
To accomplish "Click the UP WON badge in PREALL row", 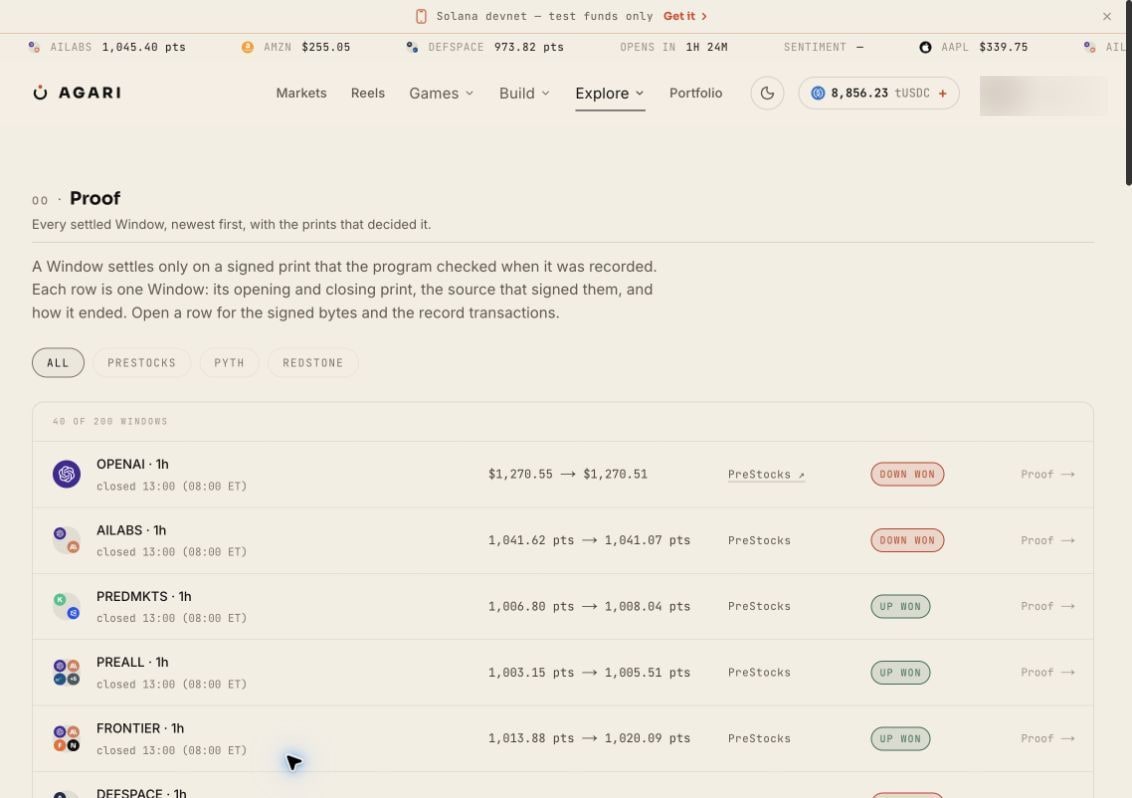I will point(900,672).
